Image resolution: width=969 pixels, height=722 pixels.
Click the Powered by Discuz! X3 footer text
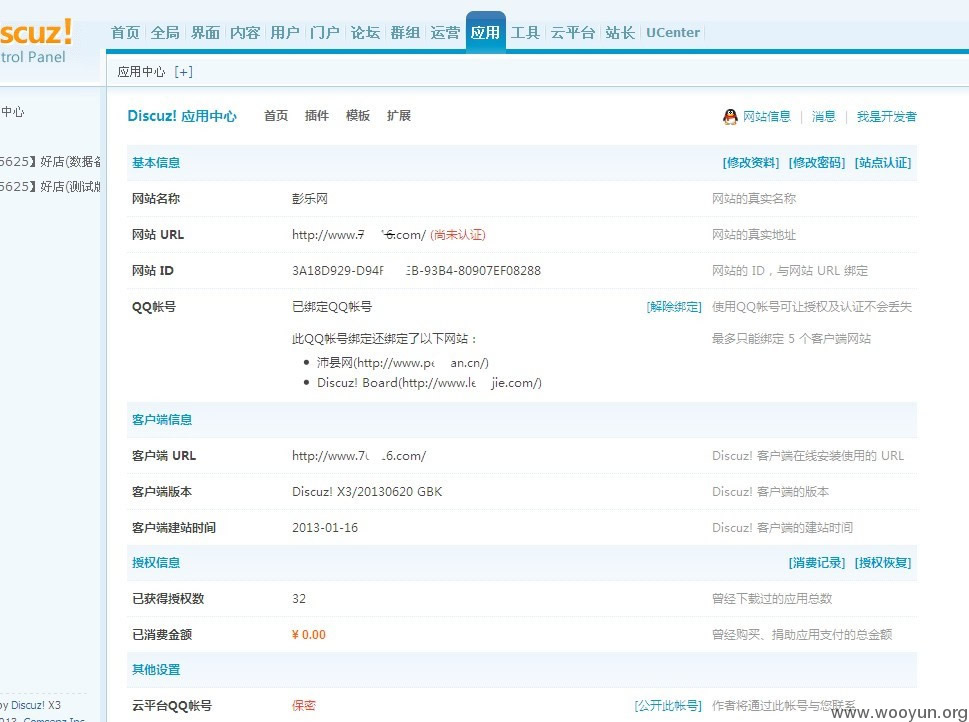tap(30, 705)
